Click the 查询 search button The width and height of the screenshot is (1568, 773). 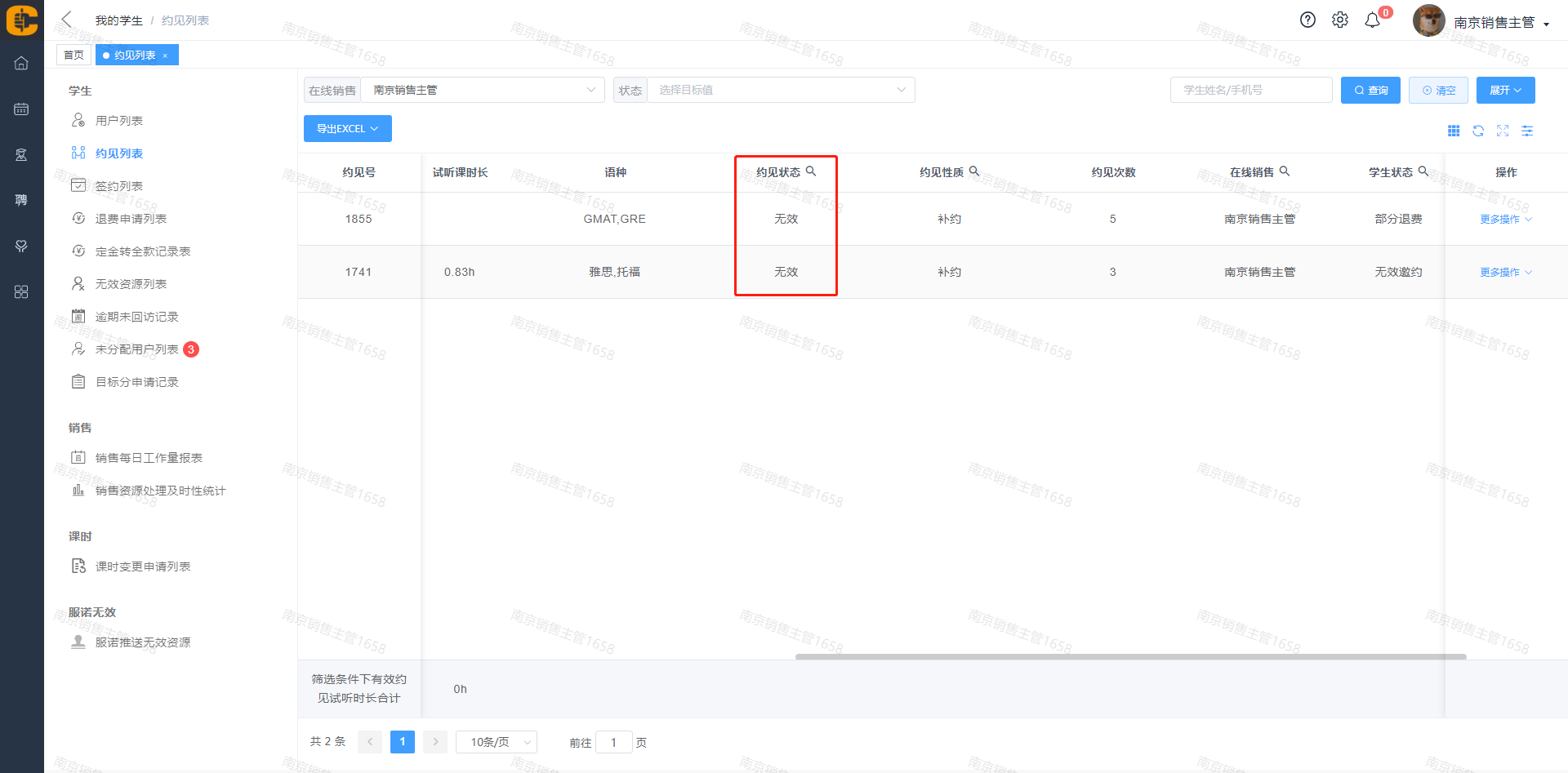pos(1370,90)
